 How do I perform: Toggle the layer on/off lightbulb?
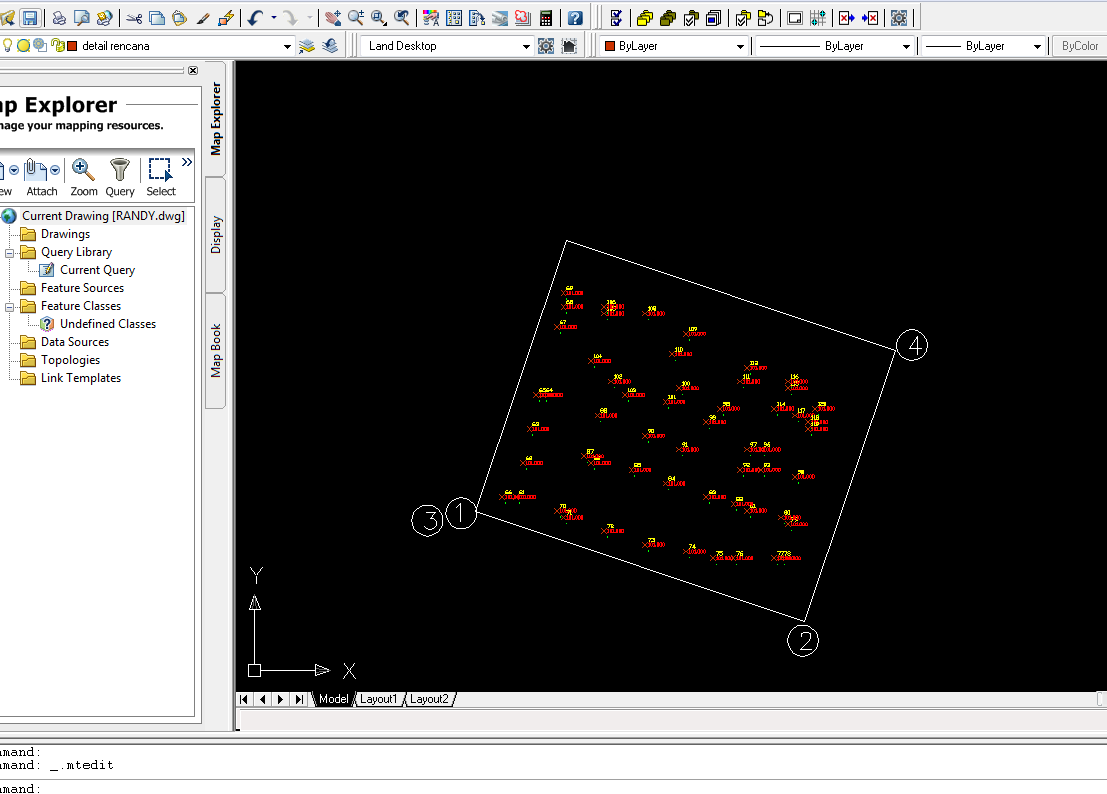pos(8,46)
